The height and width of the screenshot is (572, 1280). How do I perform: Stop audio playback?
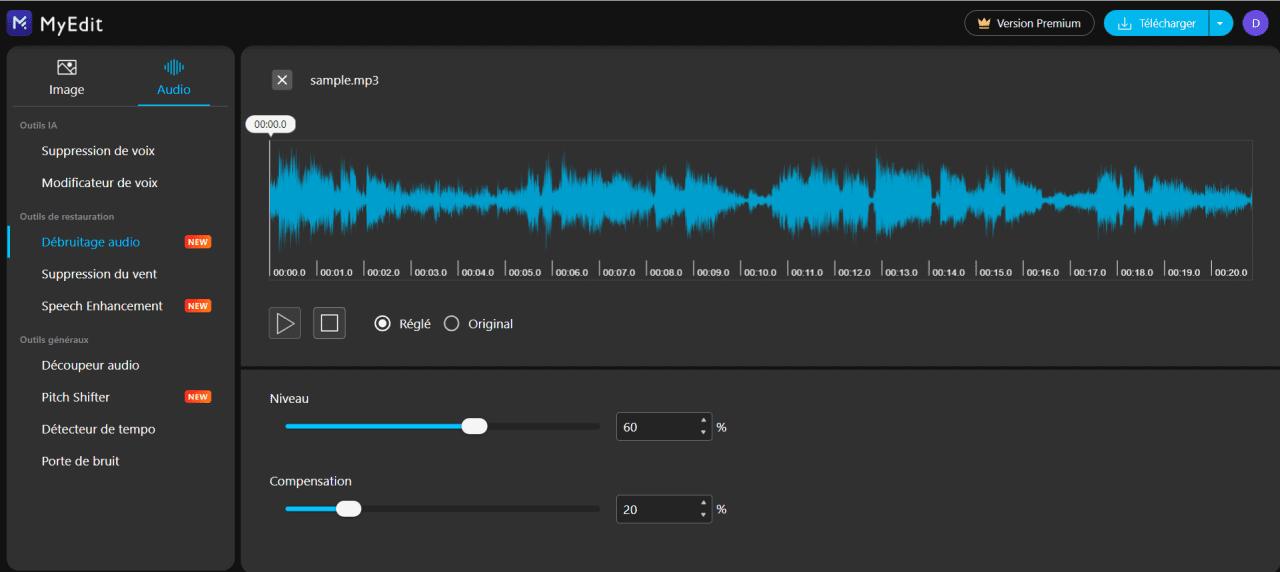pos(329,323)
